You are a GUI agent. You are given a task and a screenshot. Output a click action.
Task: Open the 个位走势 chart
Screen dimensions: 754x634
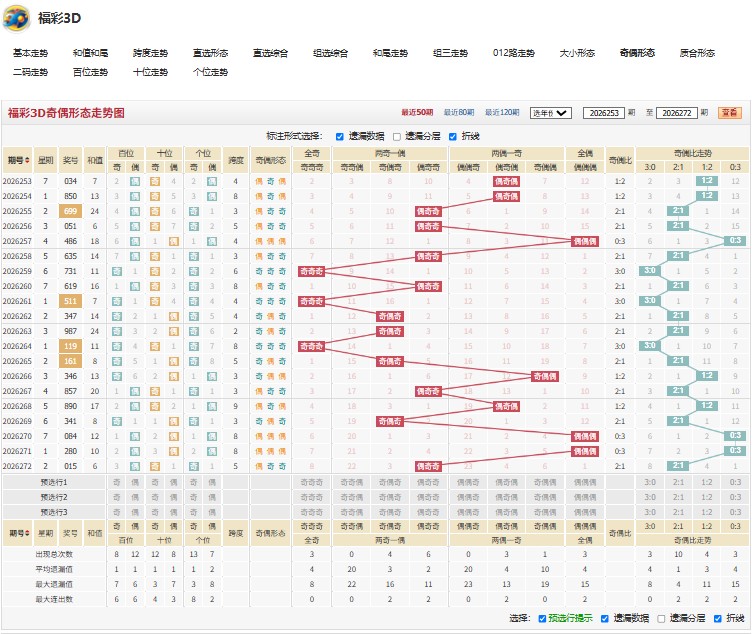click(211, 72)
